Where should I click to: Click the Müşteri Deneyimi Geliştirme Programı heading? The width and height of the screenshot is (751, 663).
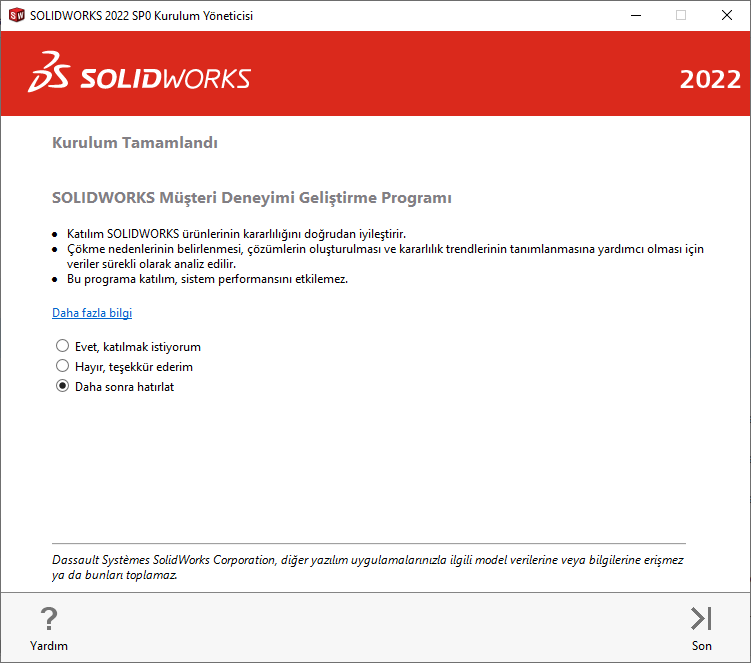point(251,198)
